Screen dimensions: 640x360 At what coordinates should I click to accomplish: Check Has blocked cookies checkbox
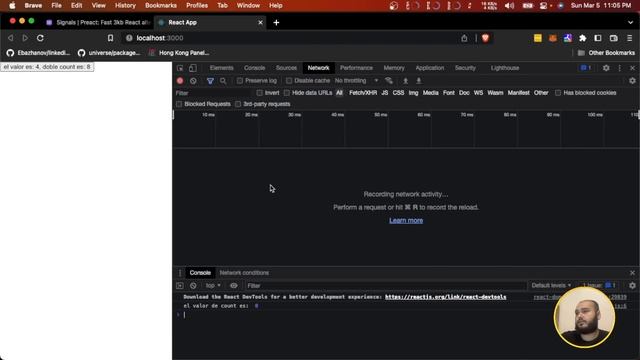[558, 93]
